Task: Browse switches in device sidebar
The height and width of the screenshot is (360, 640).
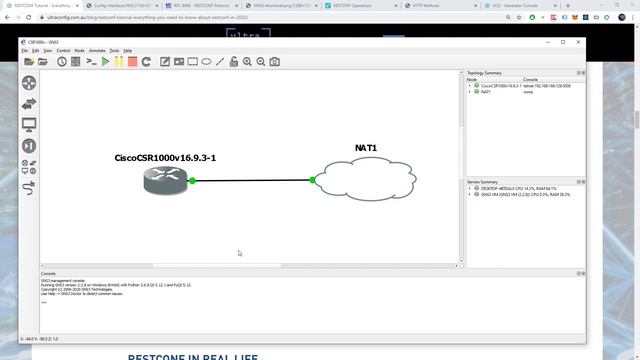Action: (29, 104)
